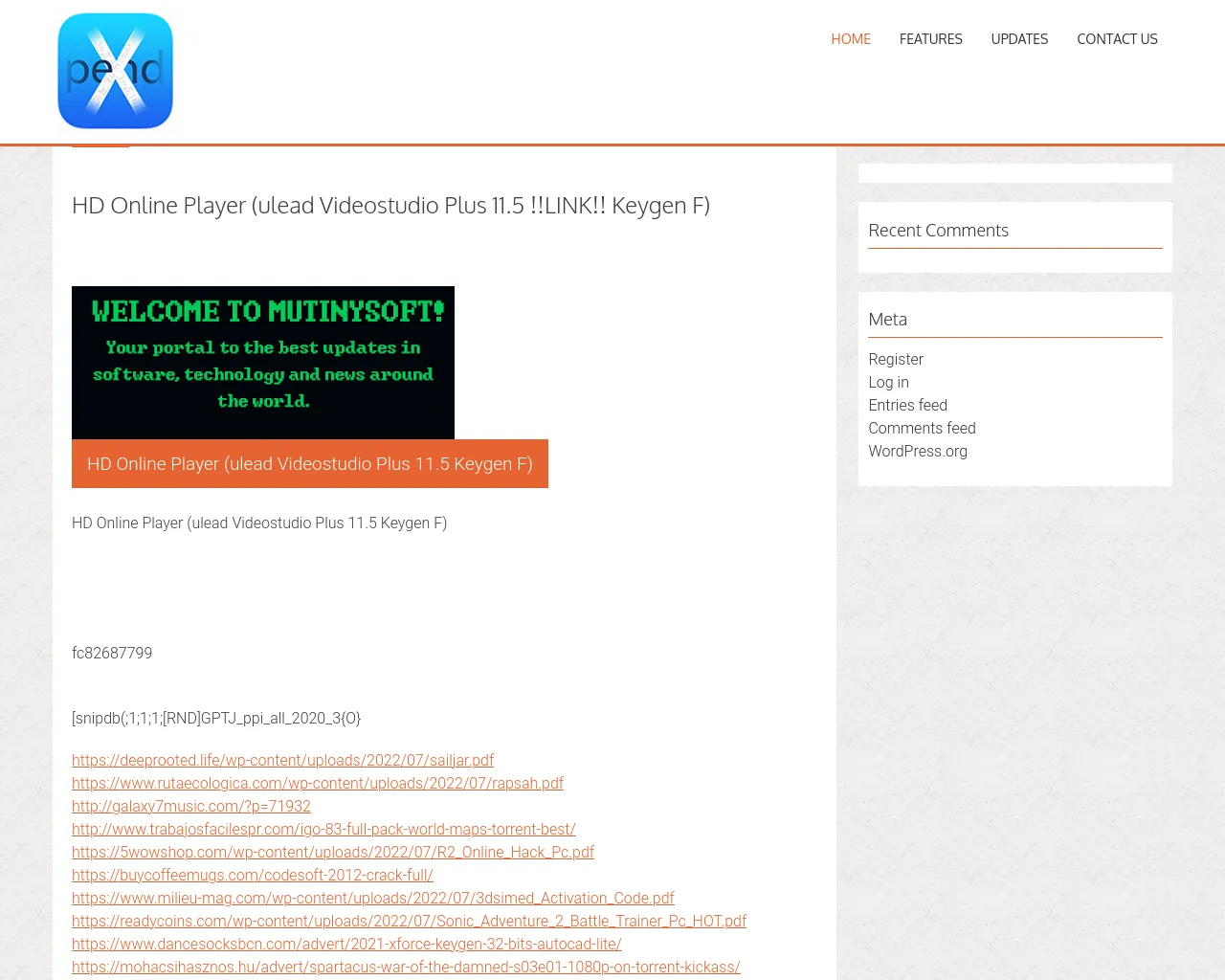This screenshot has width=1225, height=980.
Task: Open the galaxy7music.com link
Action: click(x=191, y=806)
